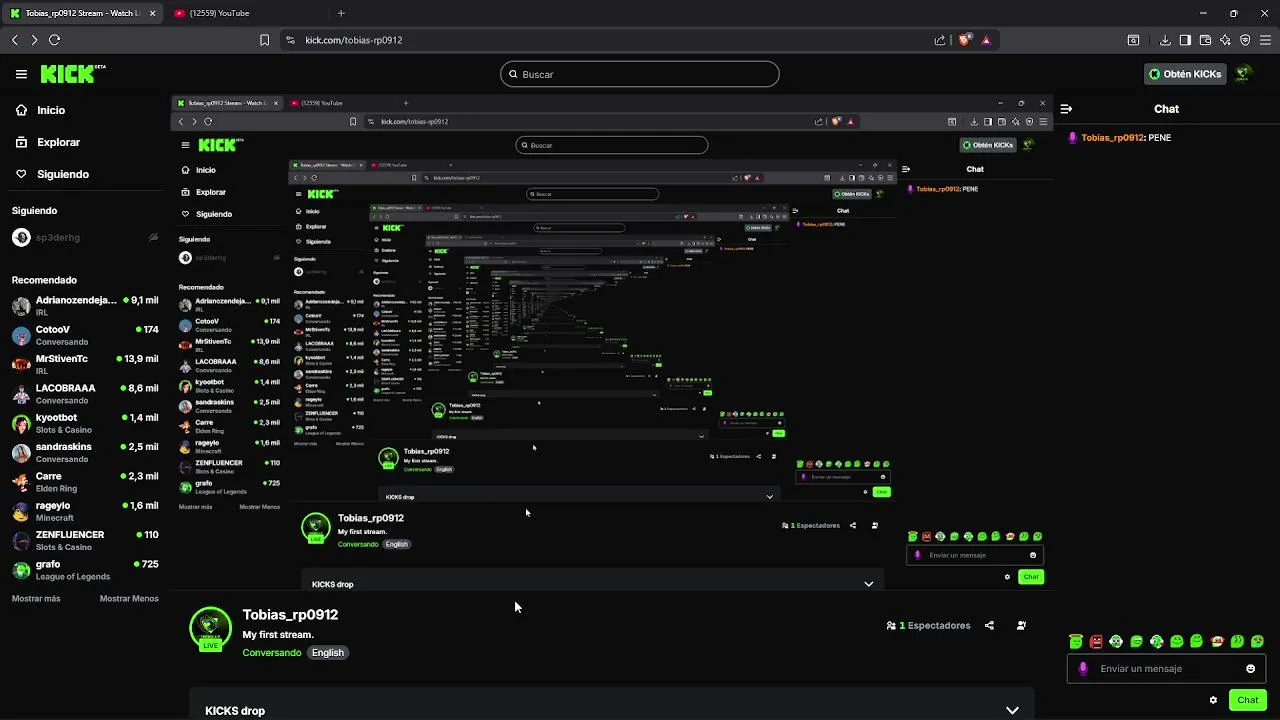
Task: Bookmark this page icon
Action: (264, 40)
